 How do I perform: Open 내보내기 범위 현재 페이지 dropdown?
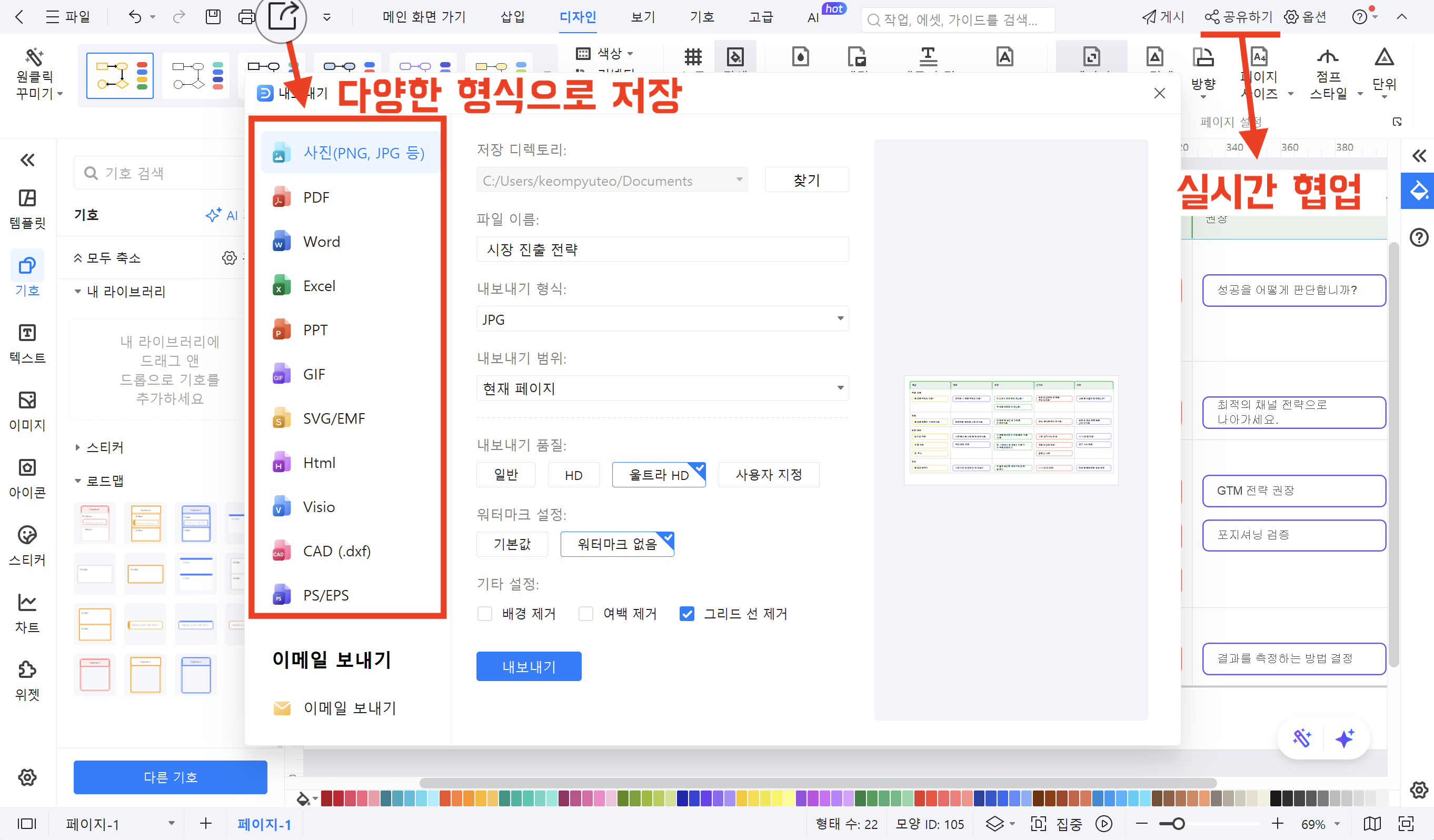[x=662, y=388]
